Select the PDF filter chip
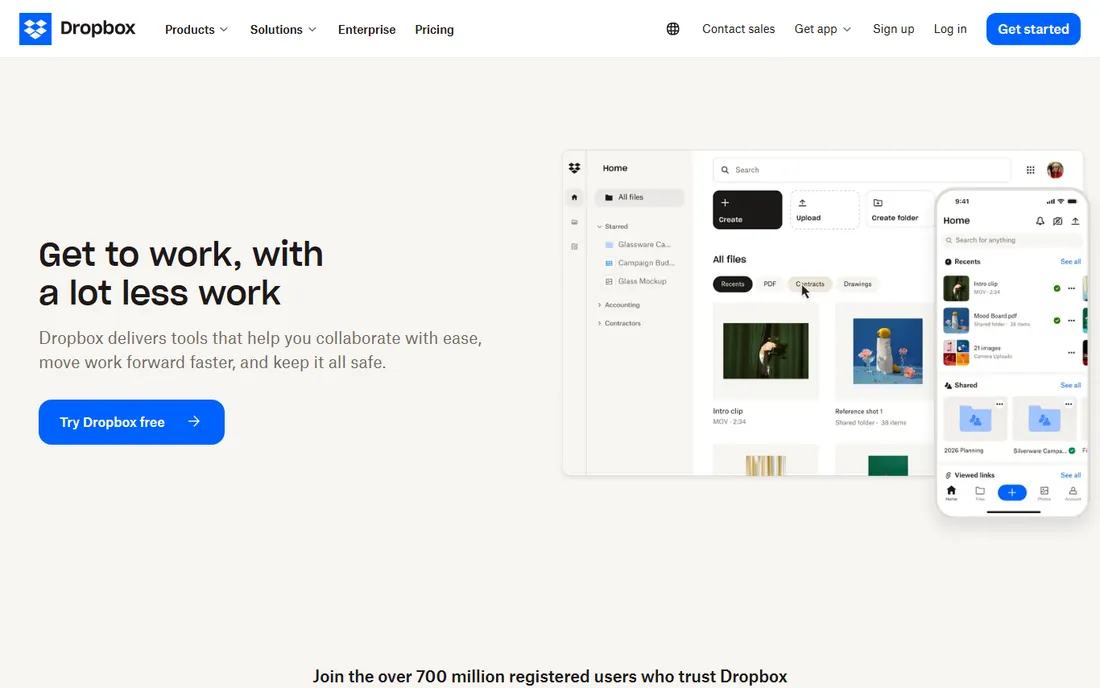 [x=770, y=284]
